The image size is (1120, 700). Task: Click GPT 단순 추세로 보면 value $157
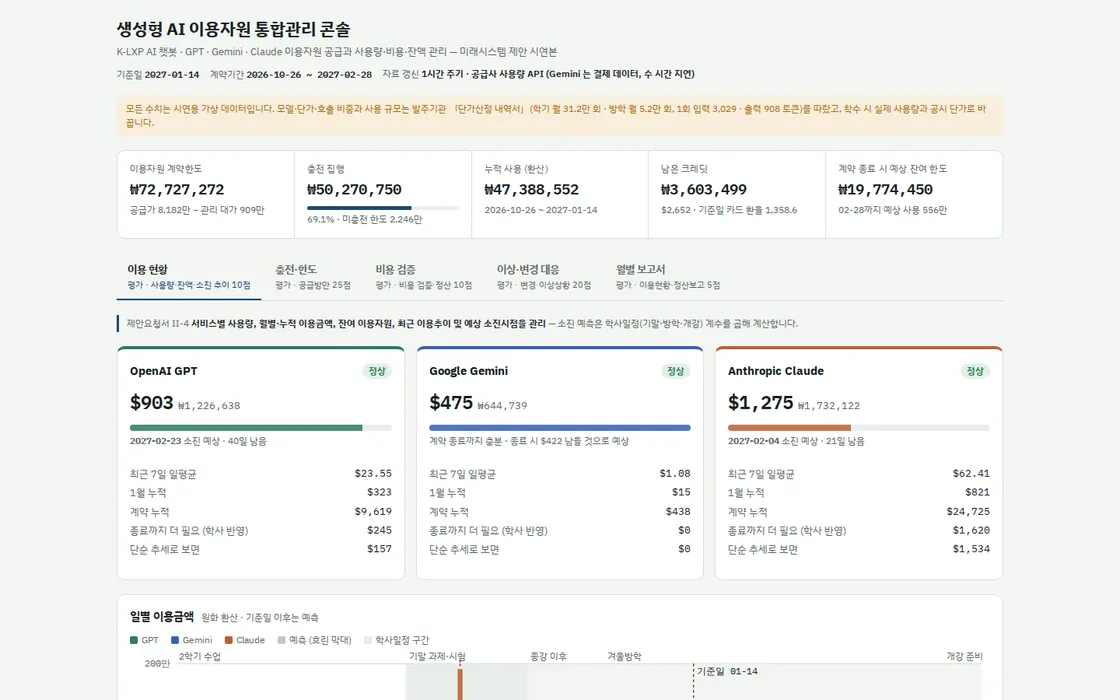pyautogui.click(x=379, y=549)
